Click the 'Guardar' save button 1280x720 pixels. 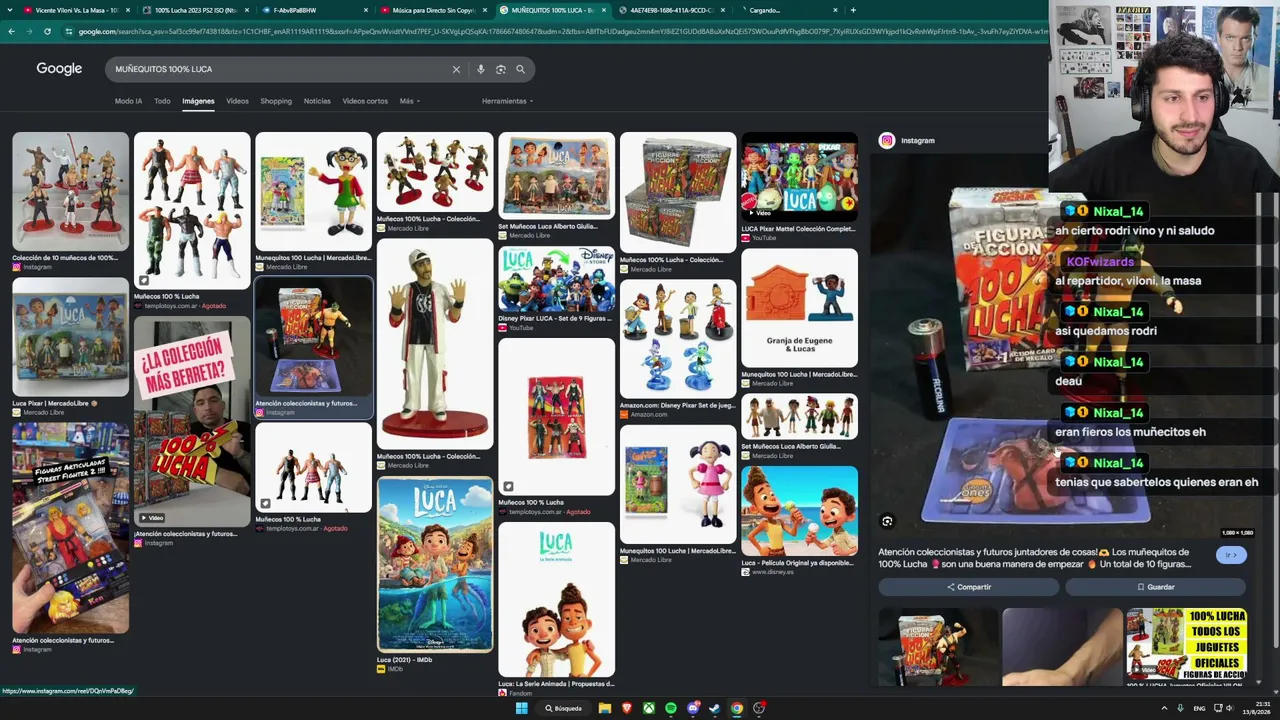click(1155, 587)
